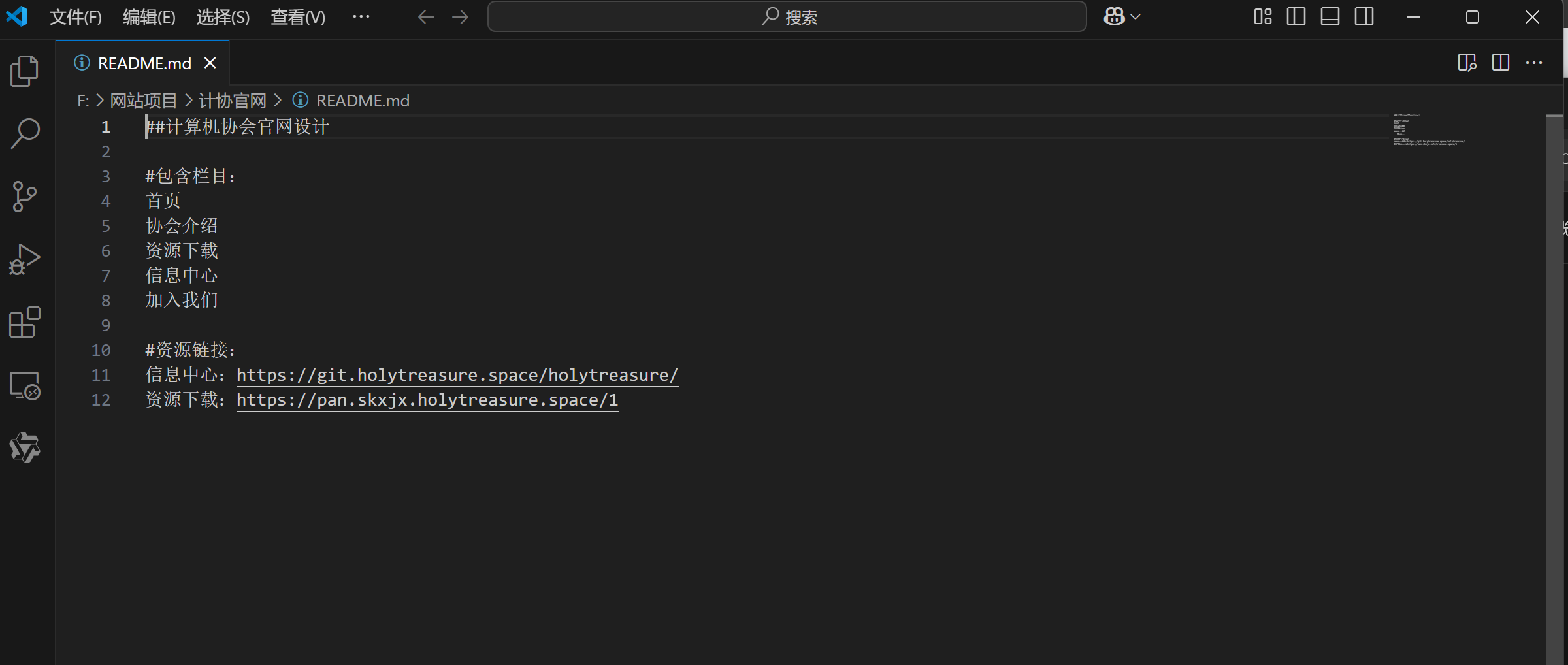
Task: Toggle the primary side bar visibility
Action: point(1296,17)
